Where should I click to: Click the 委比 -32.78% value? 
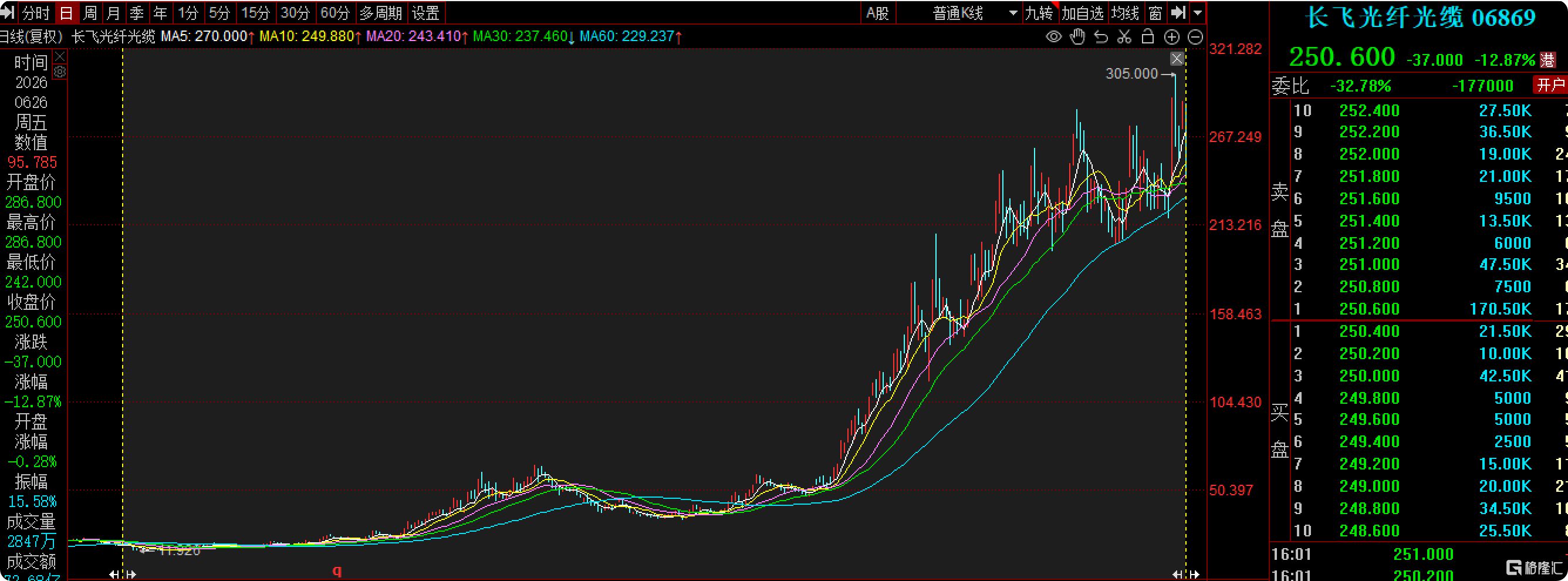click(1360, 86)
